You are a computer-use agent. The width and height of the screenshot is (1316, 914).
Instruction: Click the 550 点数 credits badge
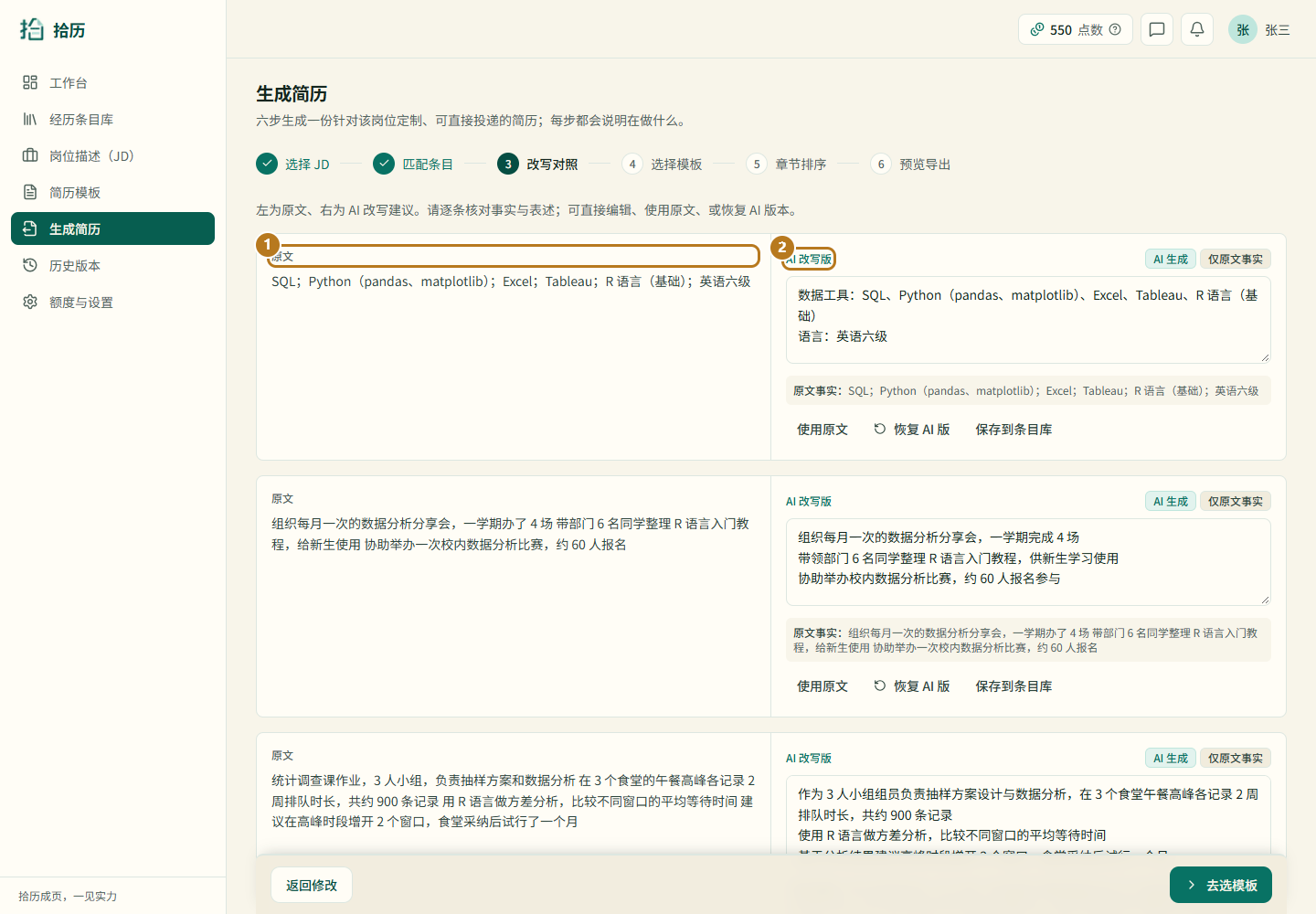click(1075, 29)
